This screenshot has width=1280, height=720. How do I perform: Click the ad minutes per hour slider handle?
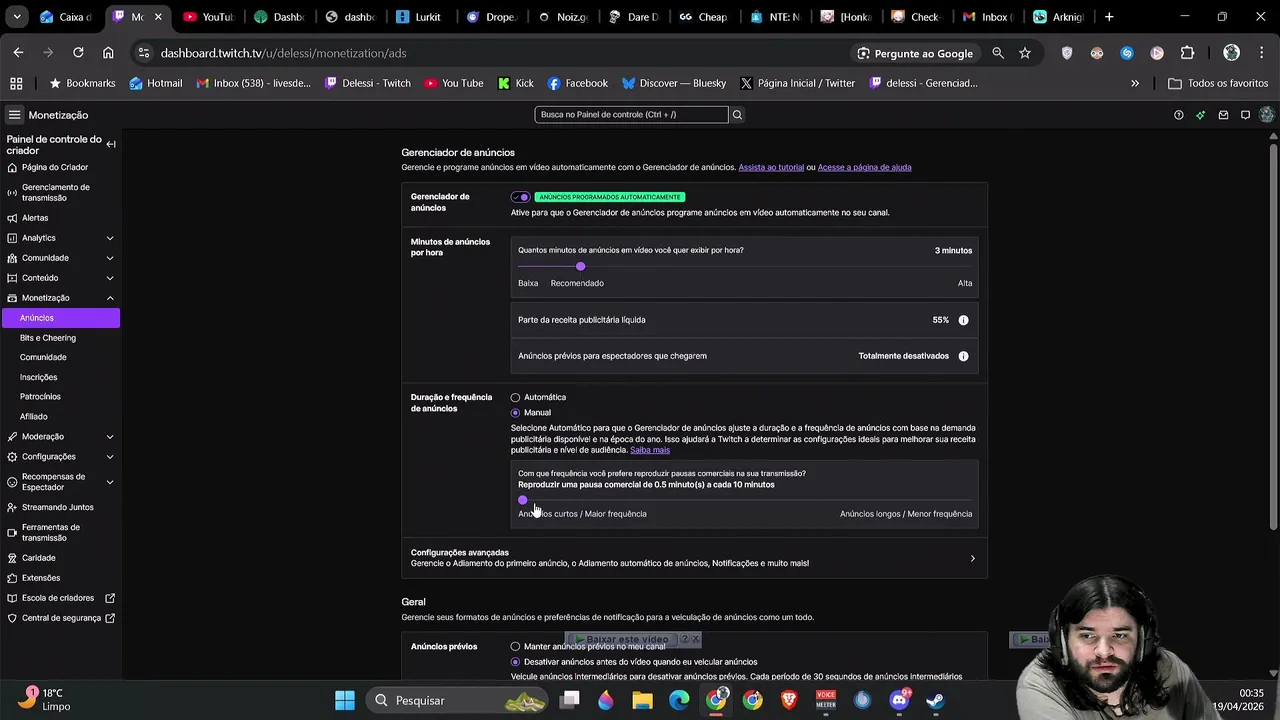coord(580,266)
